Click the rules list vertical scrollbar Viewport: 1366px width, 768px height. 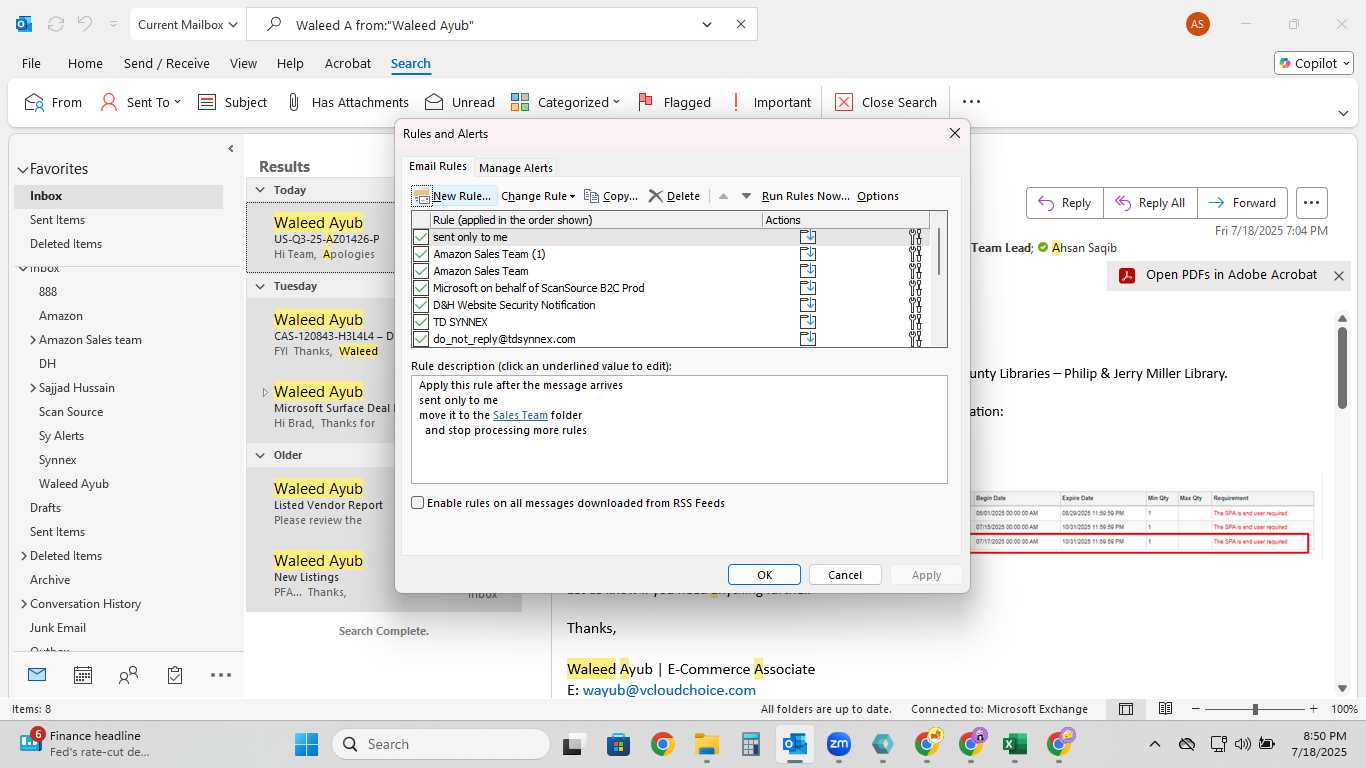pyautogui.click(x=939, y=252)
